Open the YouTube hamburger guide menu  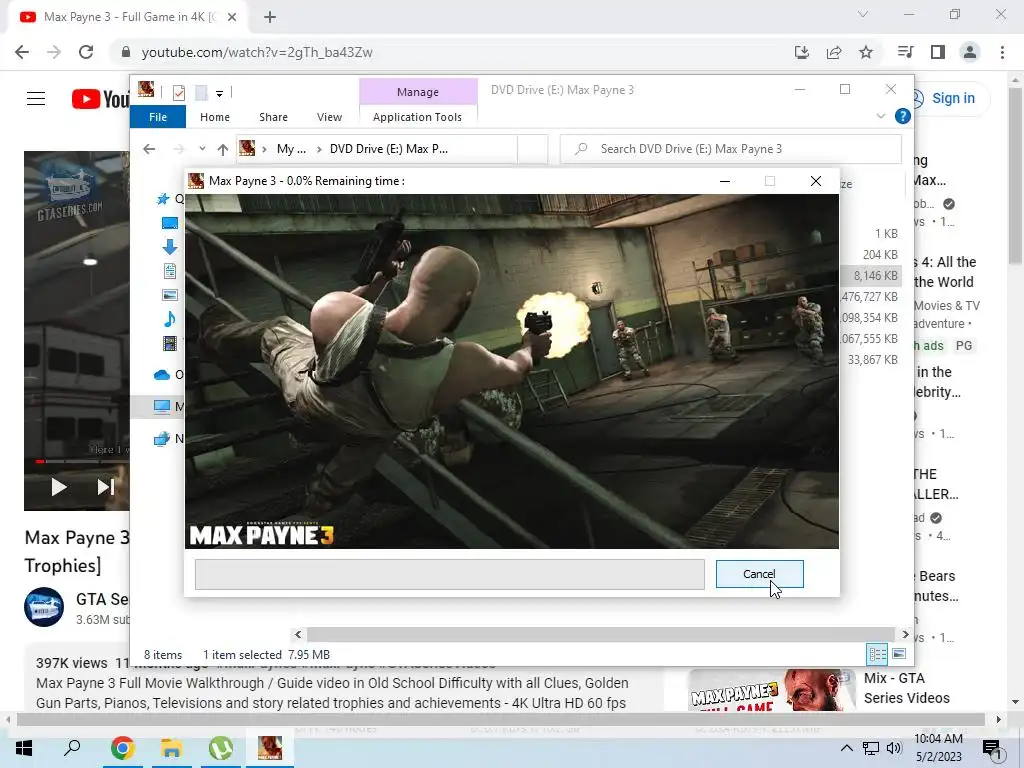tap(36, 99)
